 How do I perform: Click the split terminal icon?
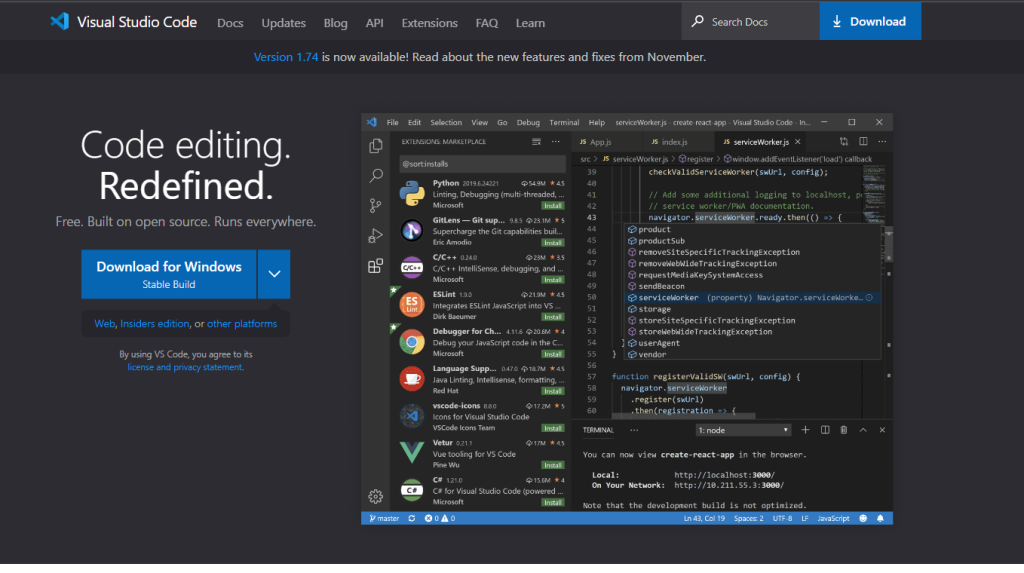tap(825, 430)
